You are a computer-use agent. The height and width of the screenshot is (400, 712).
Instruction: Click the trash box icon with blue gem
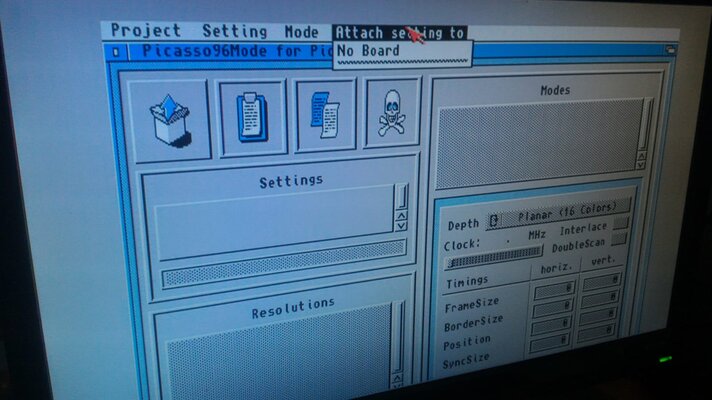coord(167,121)
